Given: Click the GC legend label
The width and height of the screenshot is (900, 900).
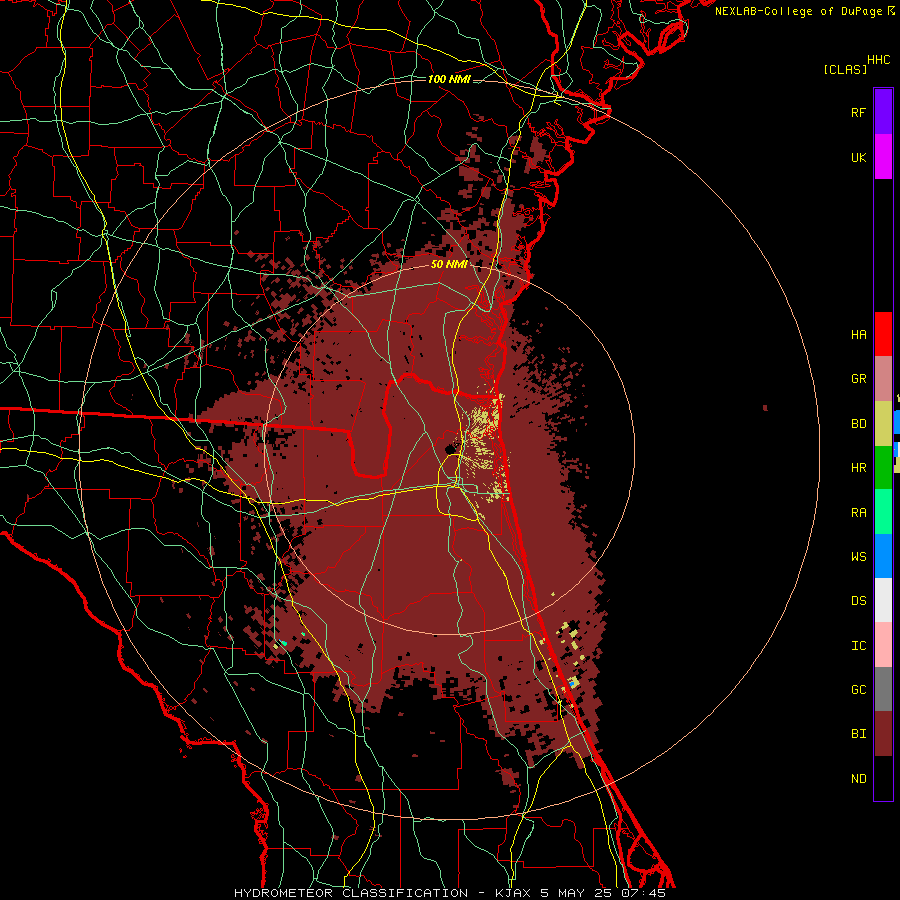Looking at the screenshot, I should click(x=858, y=690).
